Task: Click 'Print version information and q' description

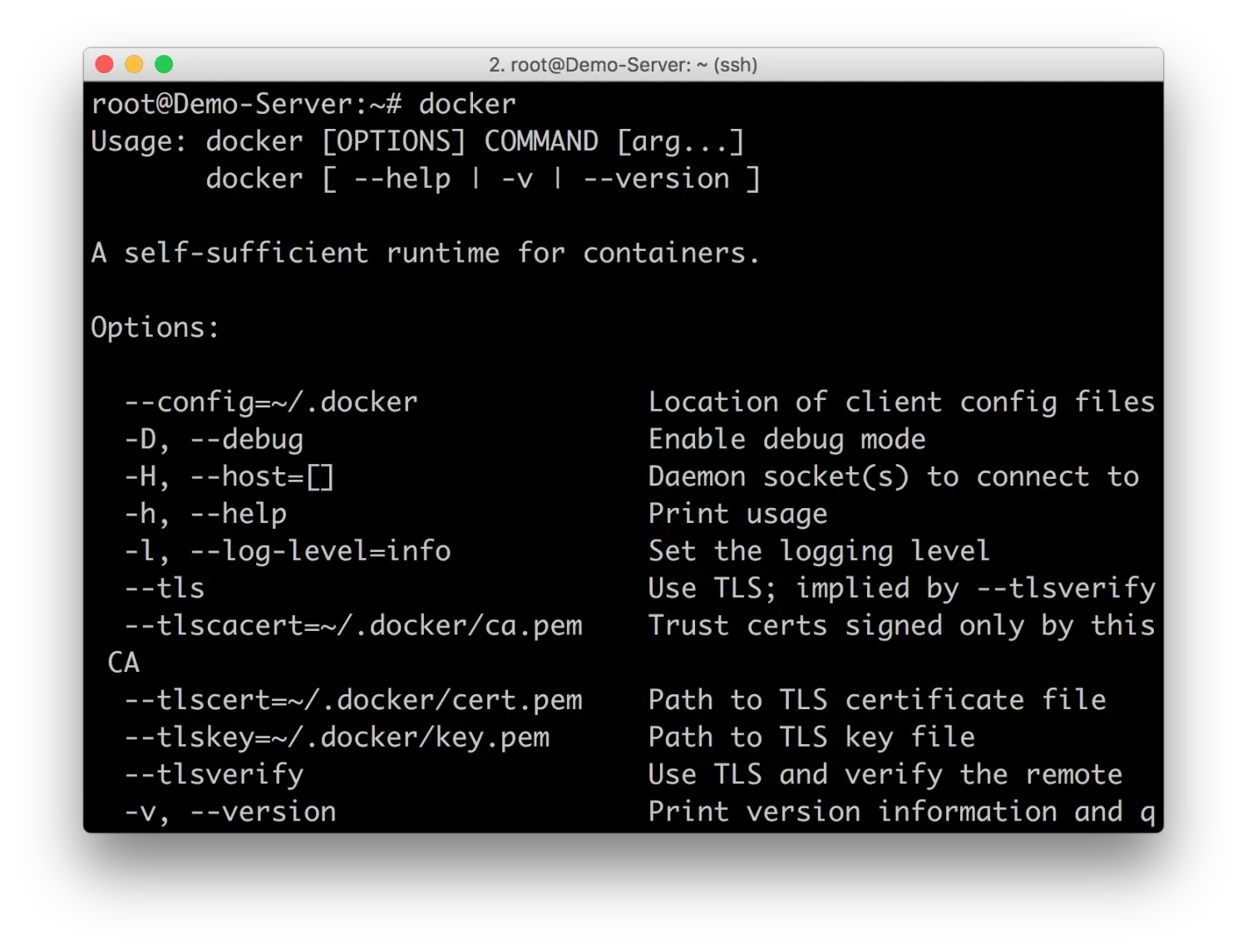Action: click(x=901, y=812)
